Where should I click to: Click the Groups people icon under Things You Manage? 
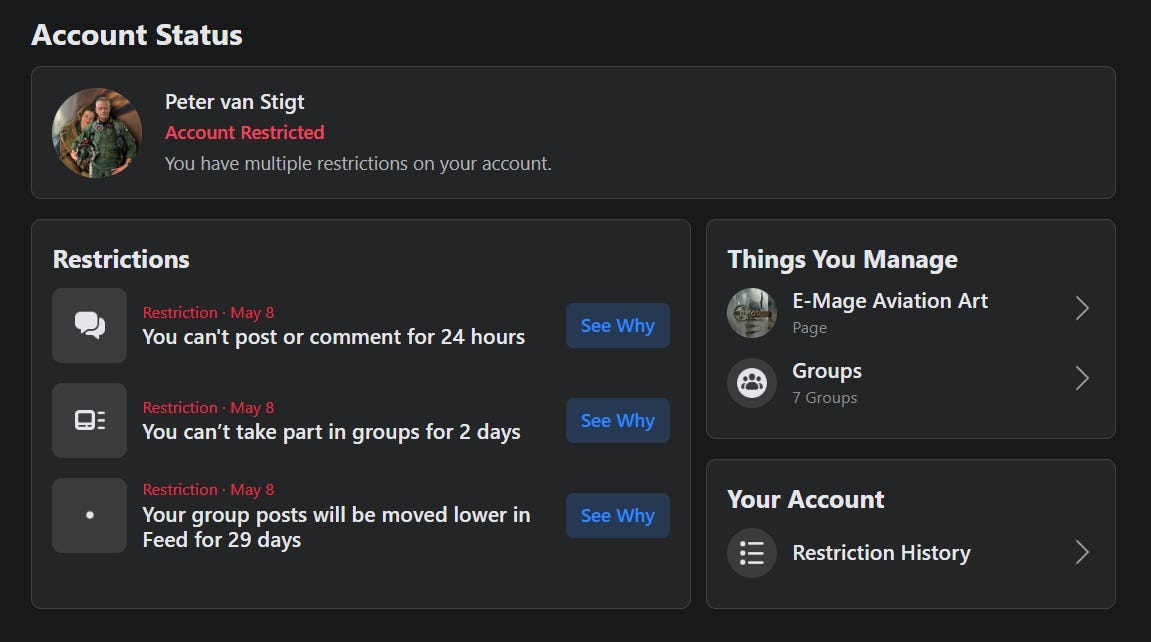[x=751, y=382]
